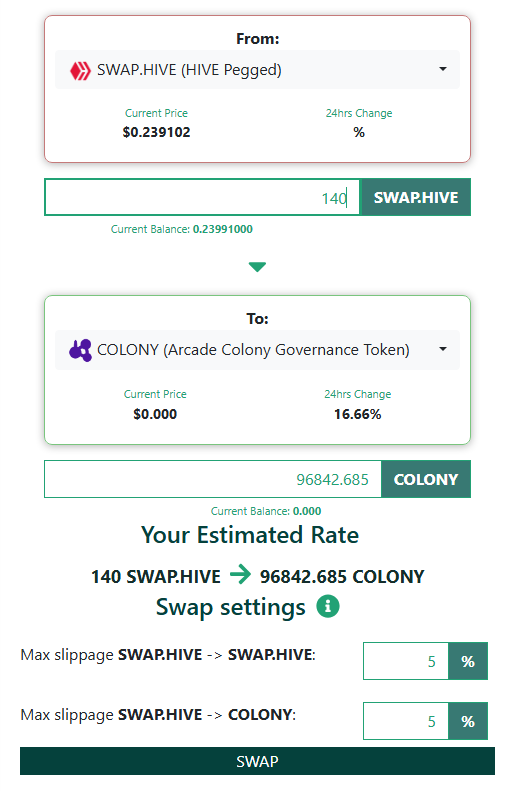Click the COLONY amount output field
The width and height of the screenshot is (513, 791).
[212, 479]
